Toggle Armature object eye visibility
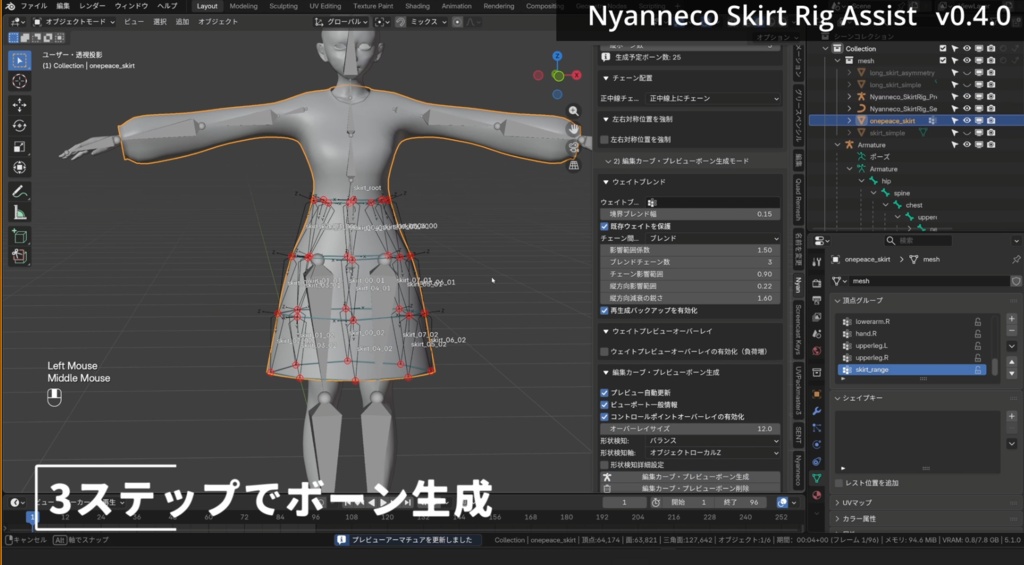This screenshot has height=565, width=1024. click(x=967, y=145)
